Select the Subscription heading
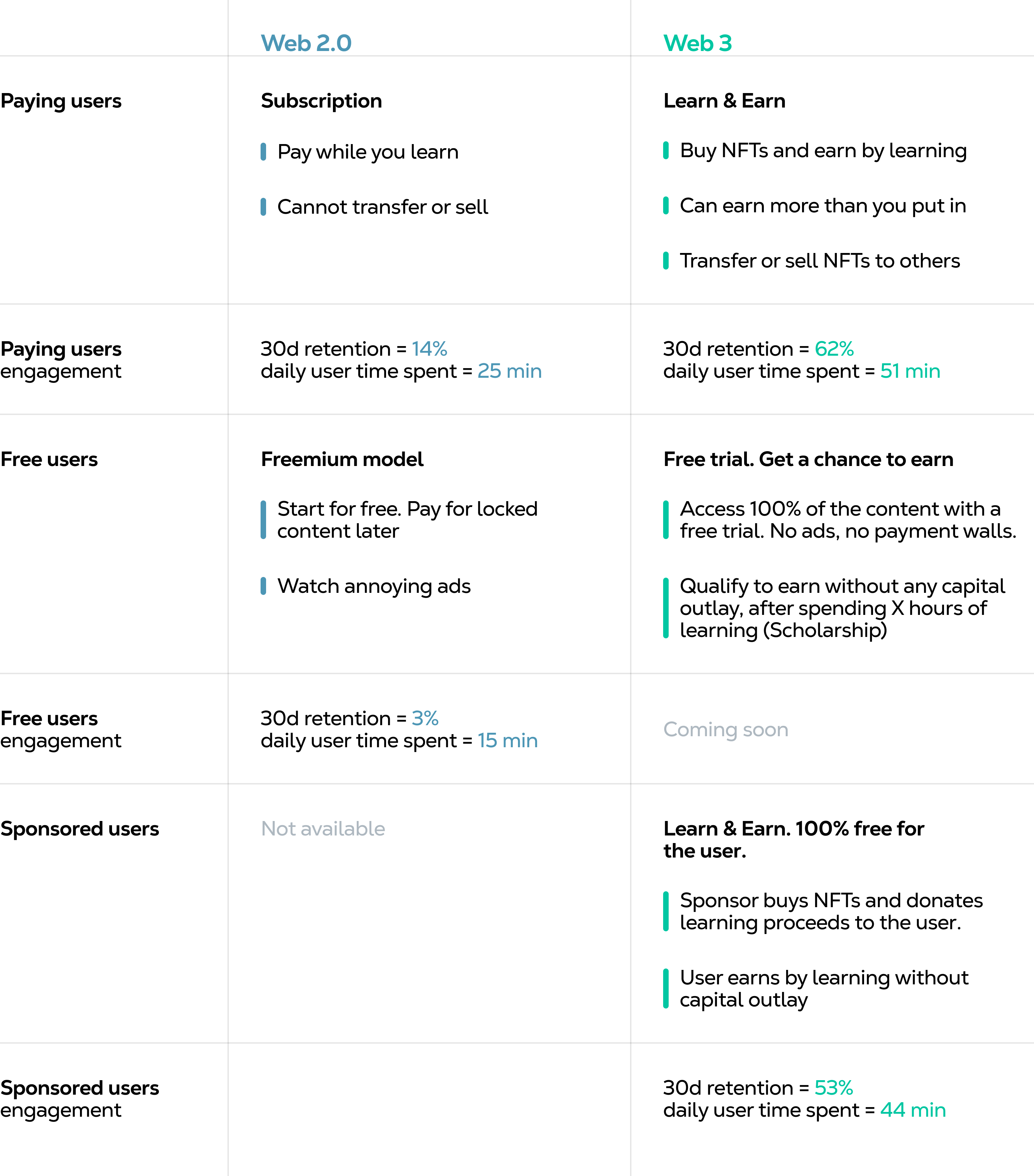This screenshot has width=1034, height=1176. tap(321, 101)
